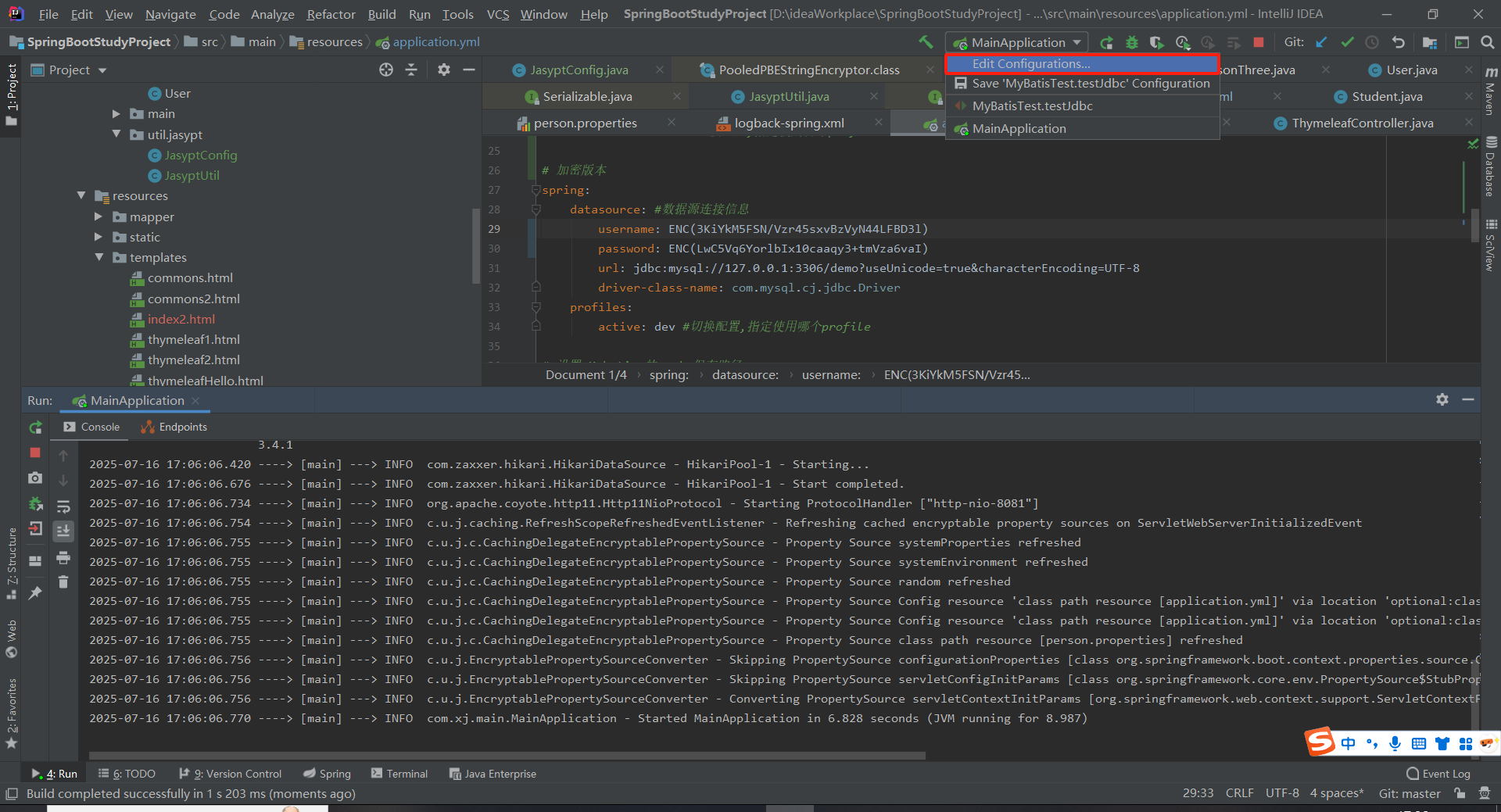Screen dimensions: 1501x812
Task: Toggle the Maven tool window
Action: point(1491,91)
